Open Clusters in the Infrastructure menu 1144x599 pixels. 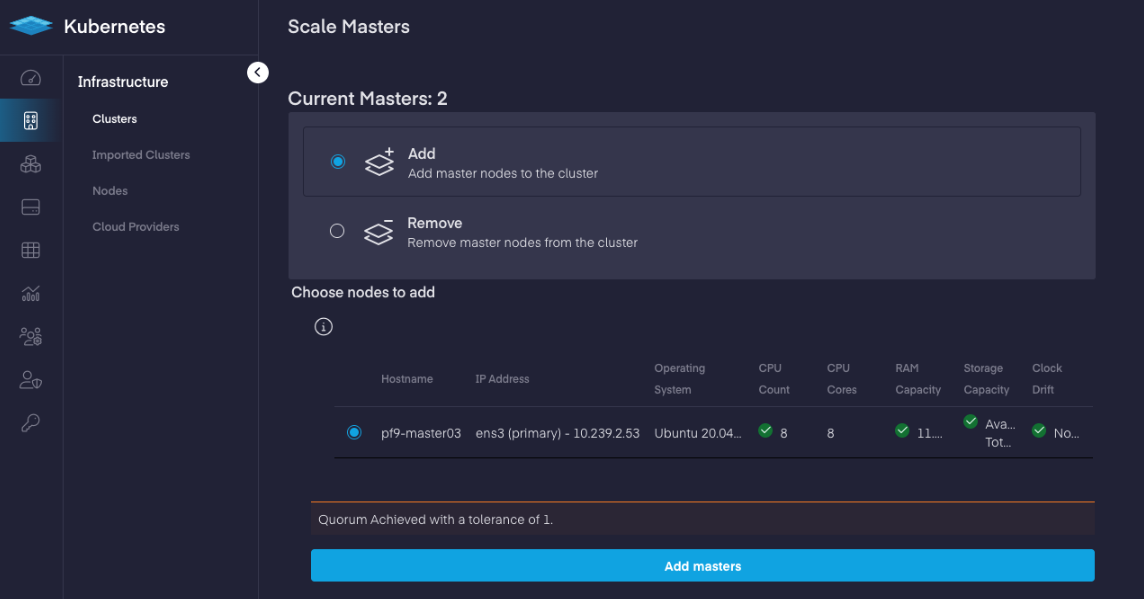115,119
